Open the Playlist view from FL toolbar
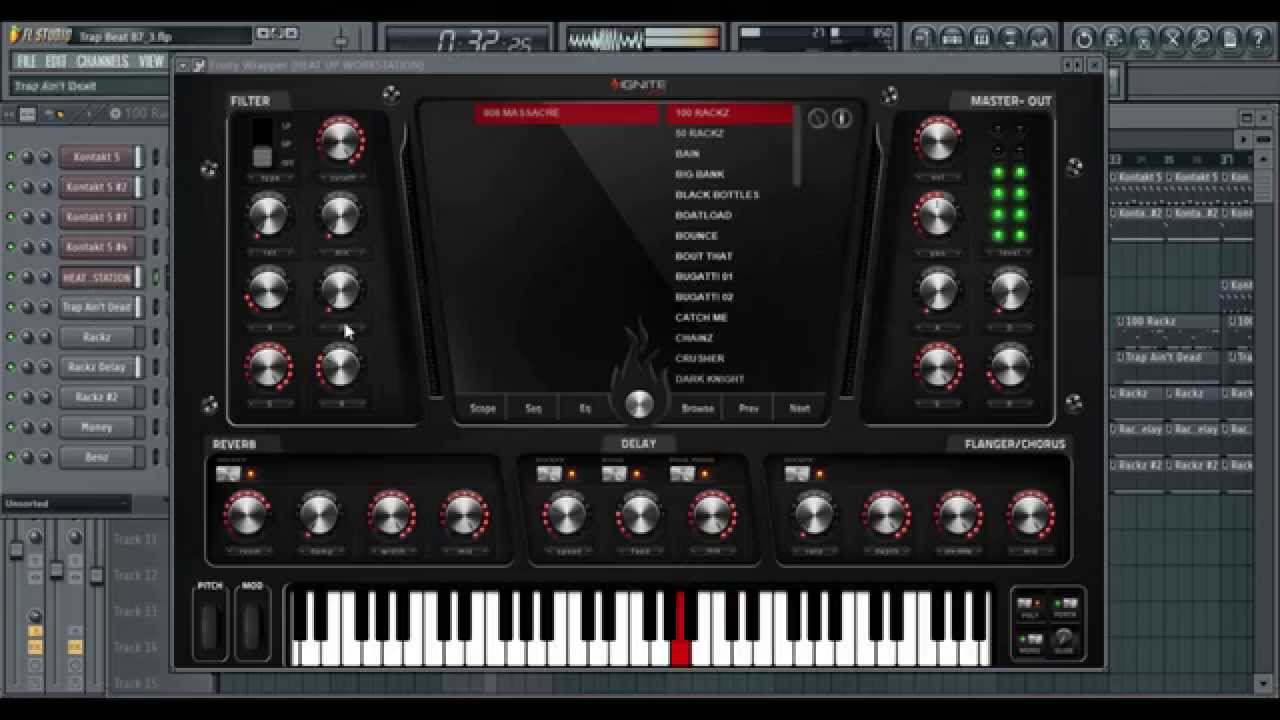This screenshot has width=1280, height=720. 922,39
